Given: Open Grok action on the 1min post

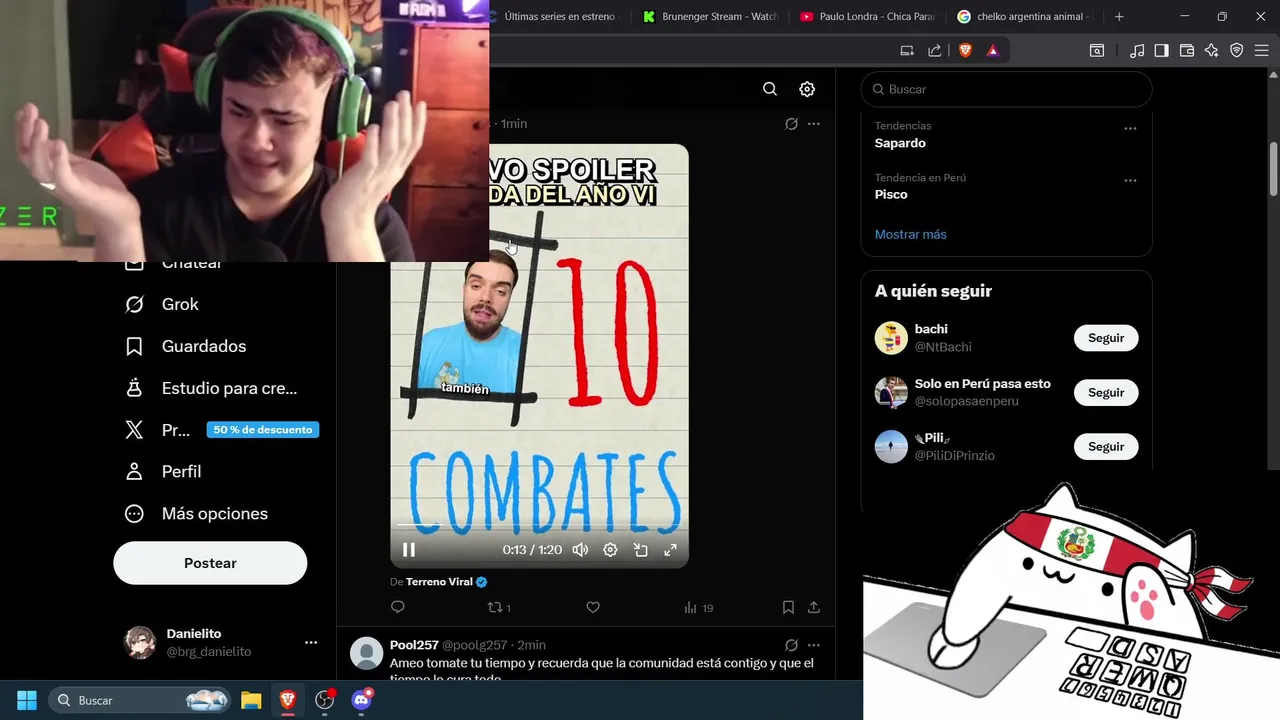Looking at the screenshot, I should click(791, 123).
